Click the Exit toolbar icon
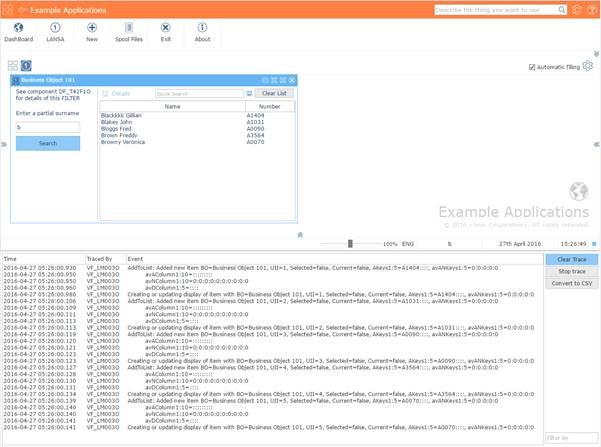 tap(166, 28)
